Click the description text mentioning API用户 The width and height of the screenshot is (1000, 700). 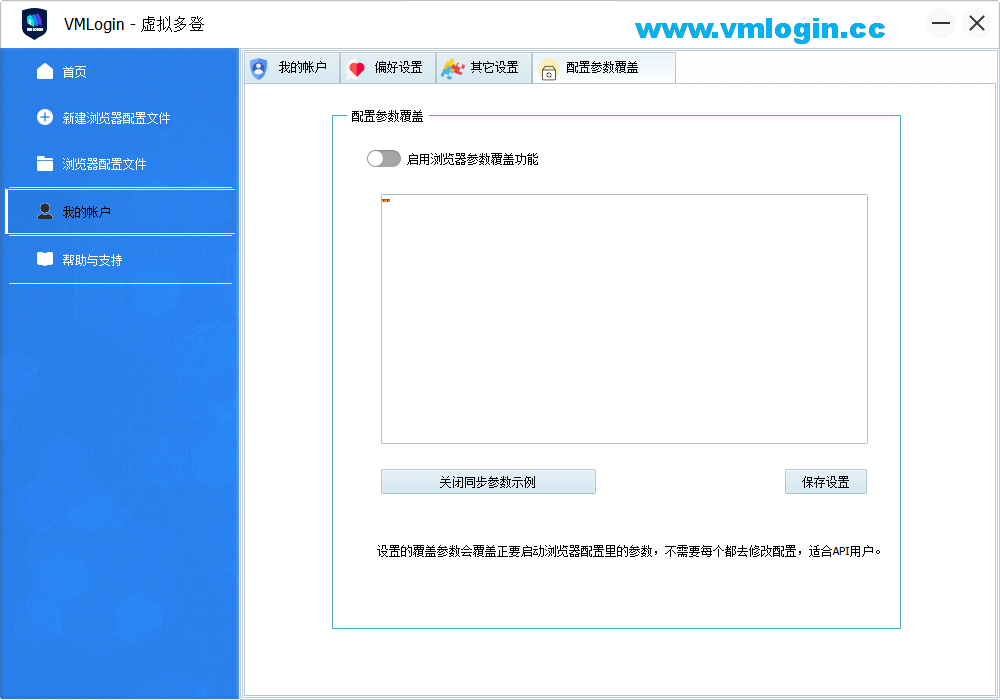629,551
